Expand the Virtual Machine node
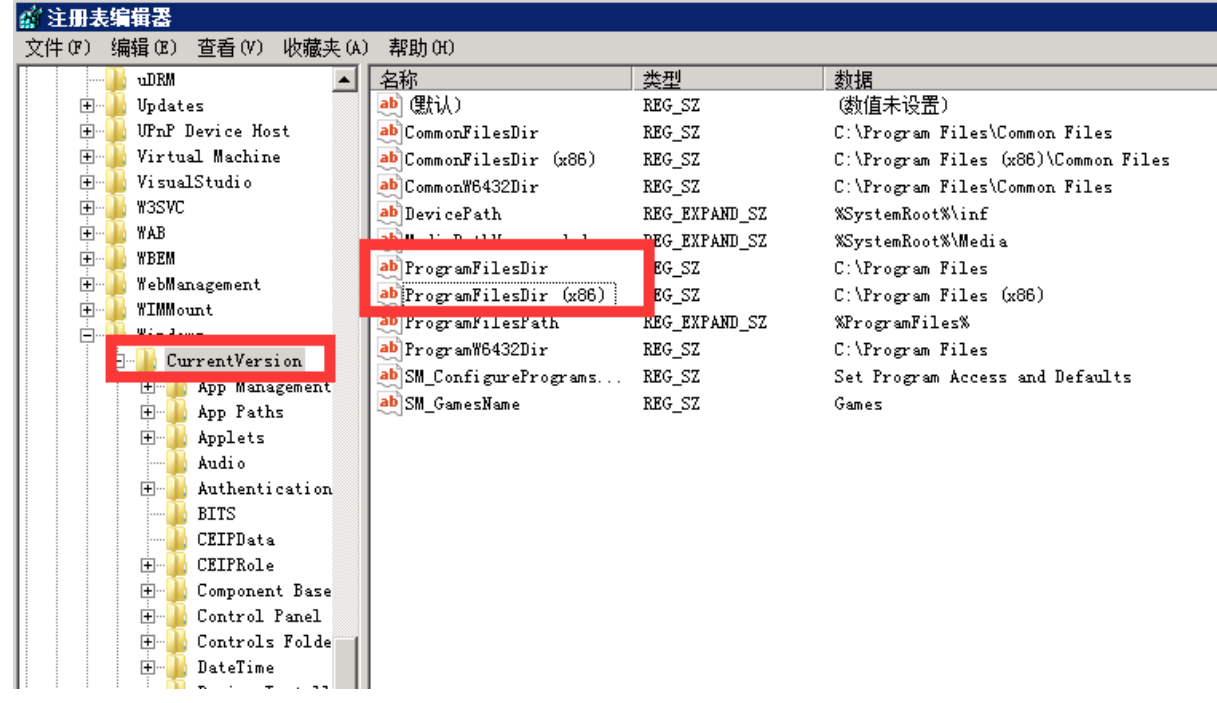Image resolution: width=1217 pixels, height=703 pixels. [88, 157]
